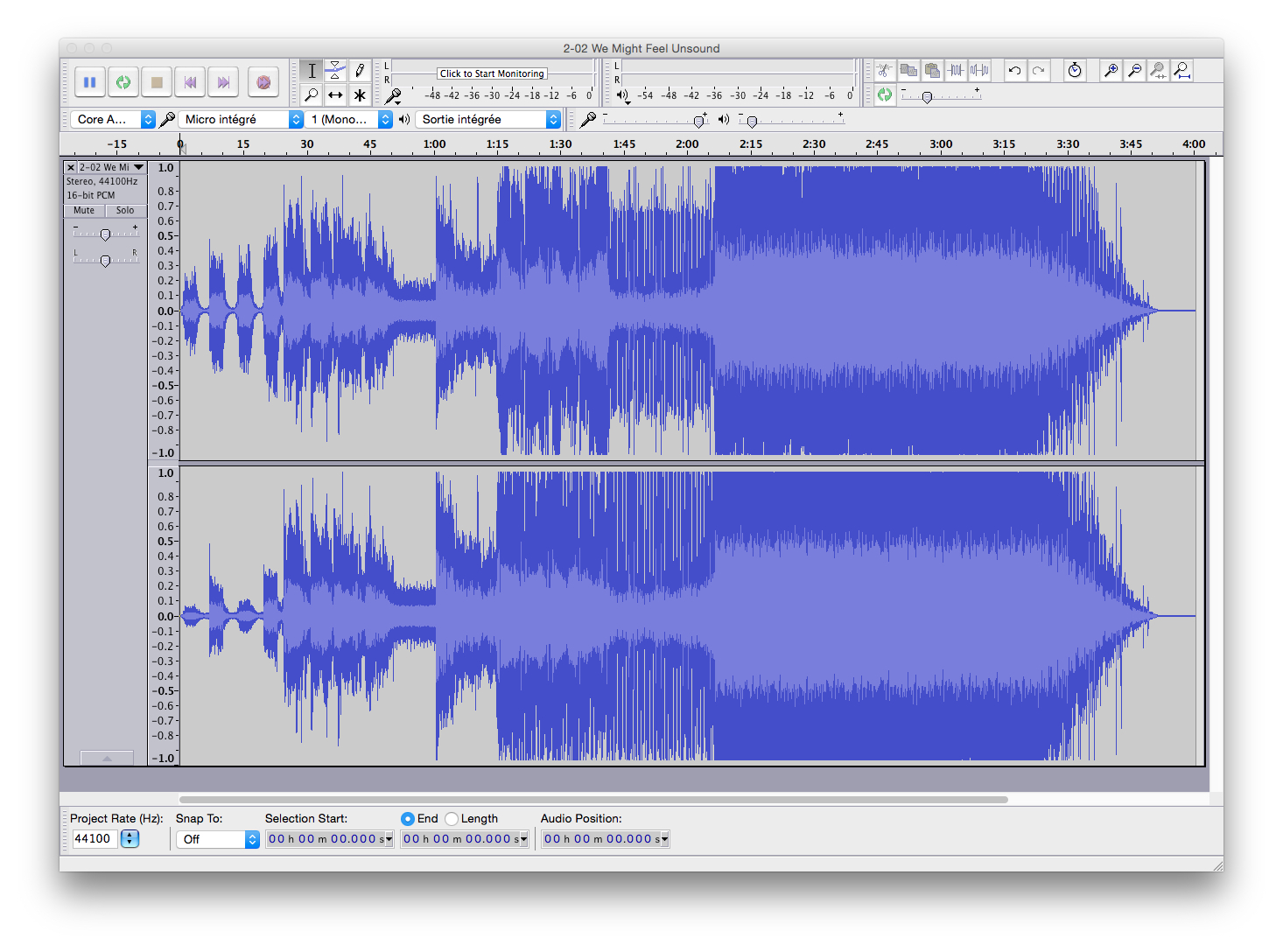The width and height of the screenshot is (1283, 952).
Task: Enable Solo on the track
Action: click(x=125, y=210)
